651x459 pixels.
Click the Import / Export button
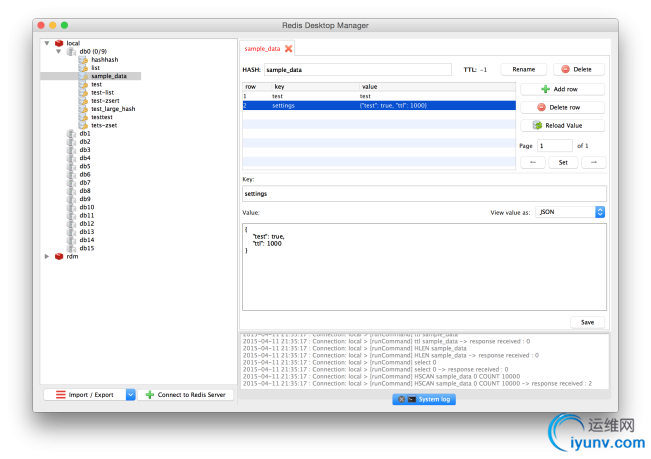click(x=85, y=395)
